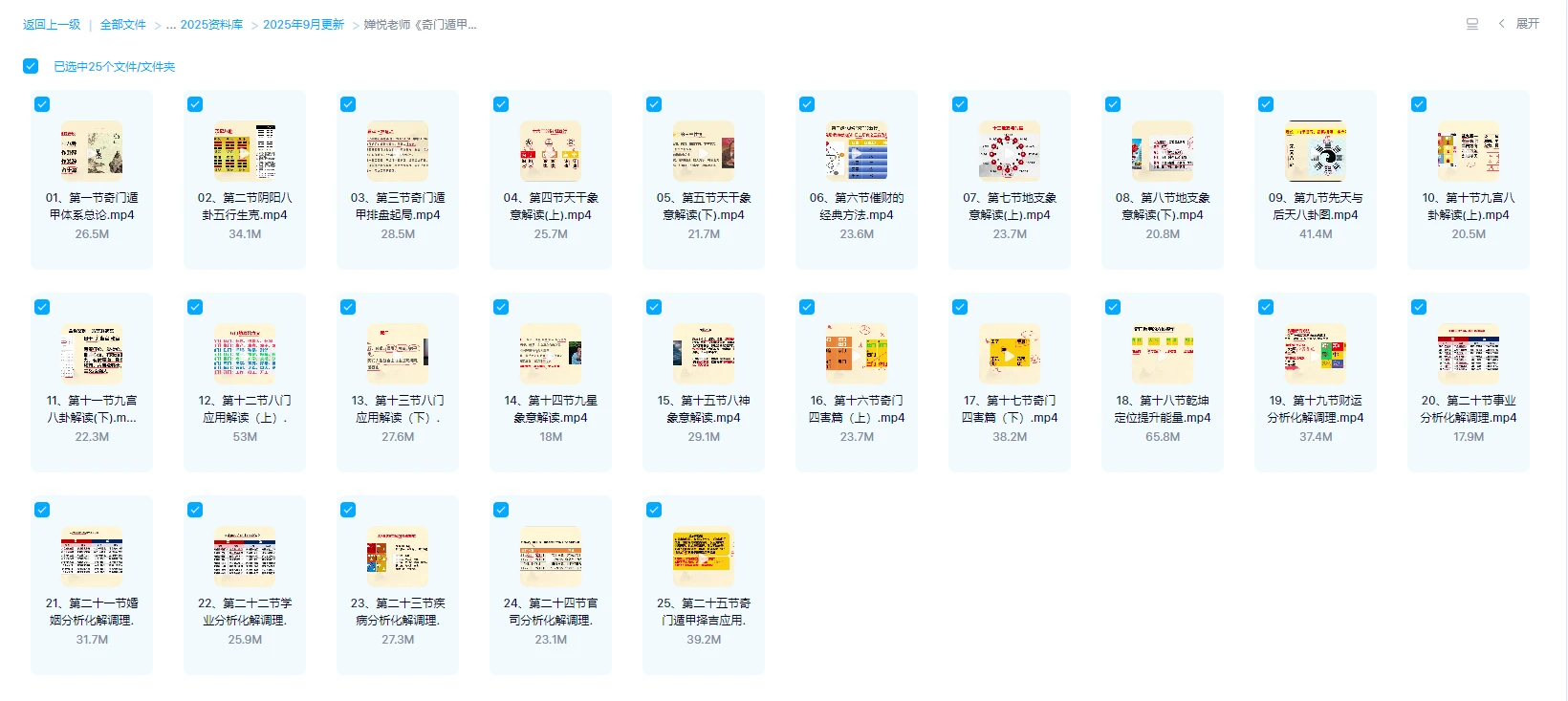1568x701 pixels.
Task: Deselect checkbox for 01 第一节奇门遁甲体系总论
Action: click(x=42, y=104)
